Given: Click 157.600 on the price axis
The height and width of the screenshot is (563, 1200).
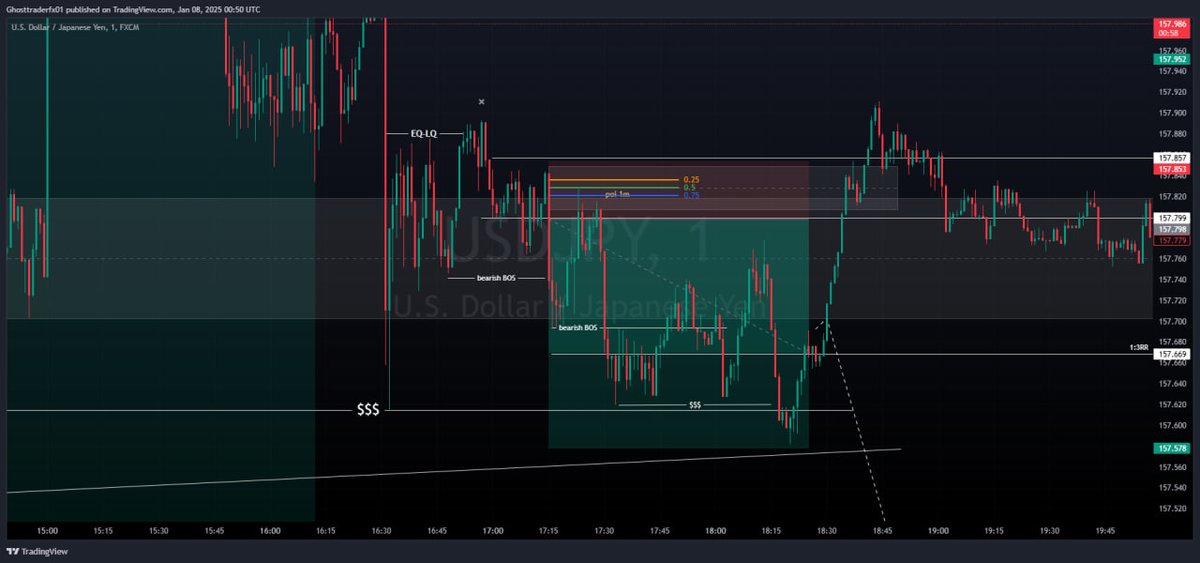Looking at the screenshot, I should click(x=1172, y=426).
